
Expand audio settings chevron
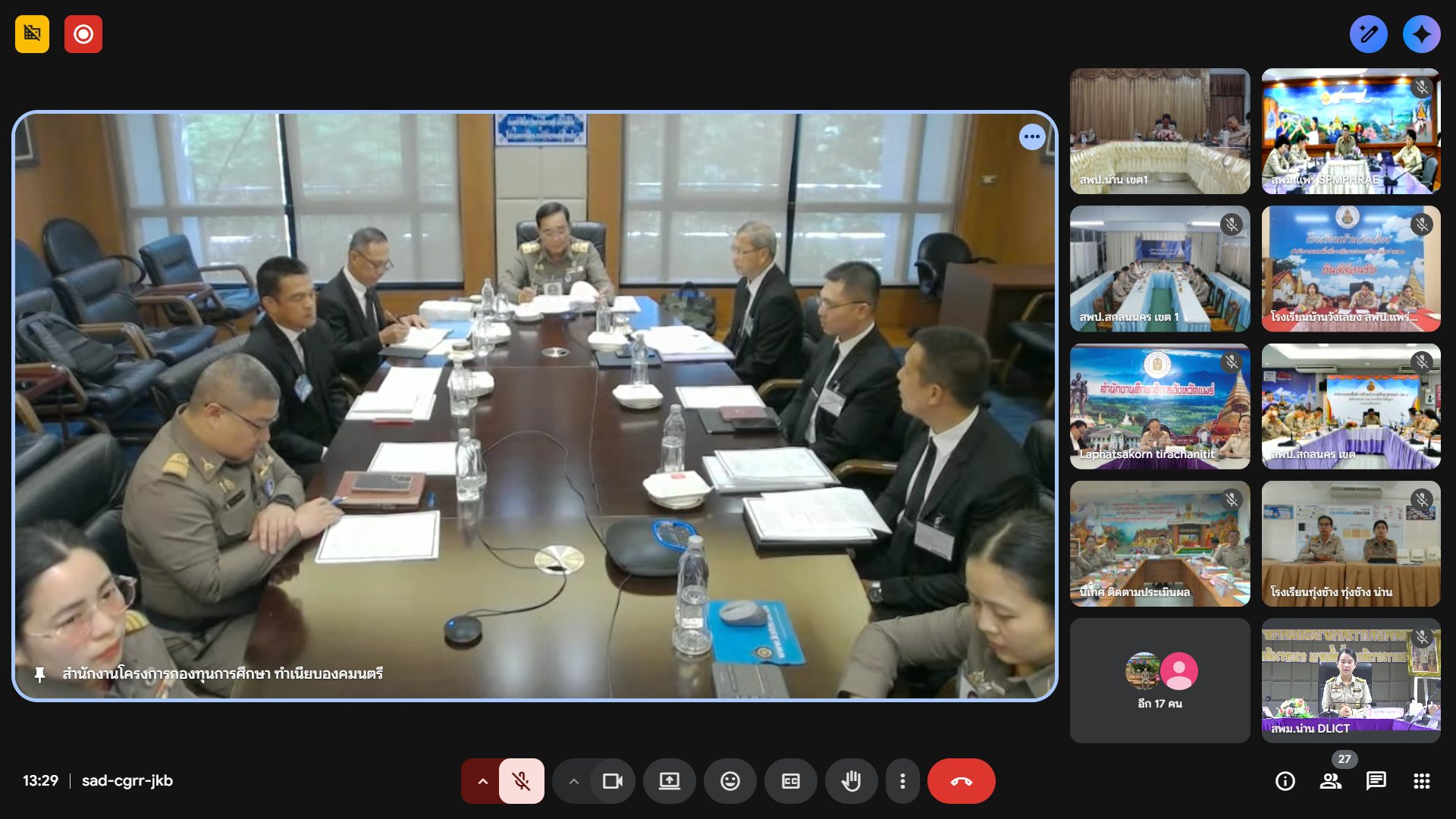(x=482, y=781)
